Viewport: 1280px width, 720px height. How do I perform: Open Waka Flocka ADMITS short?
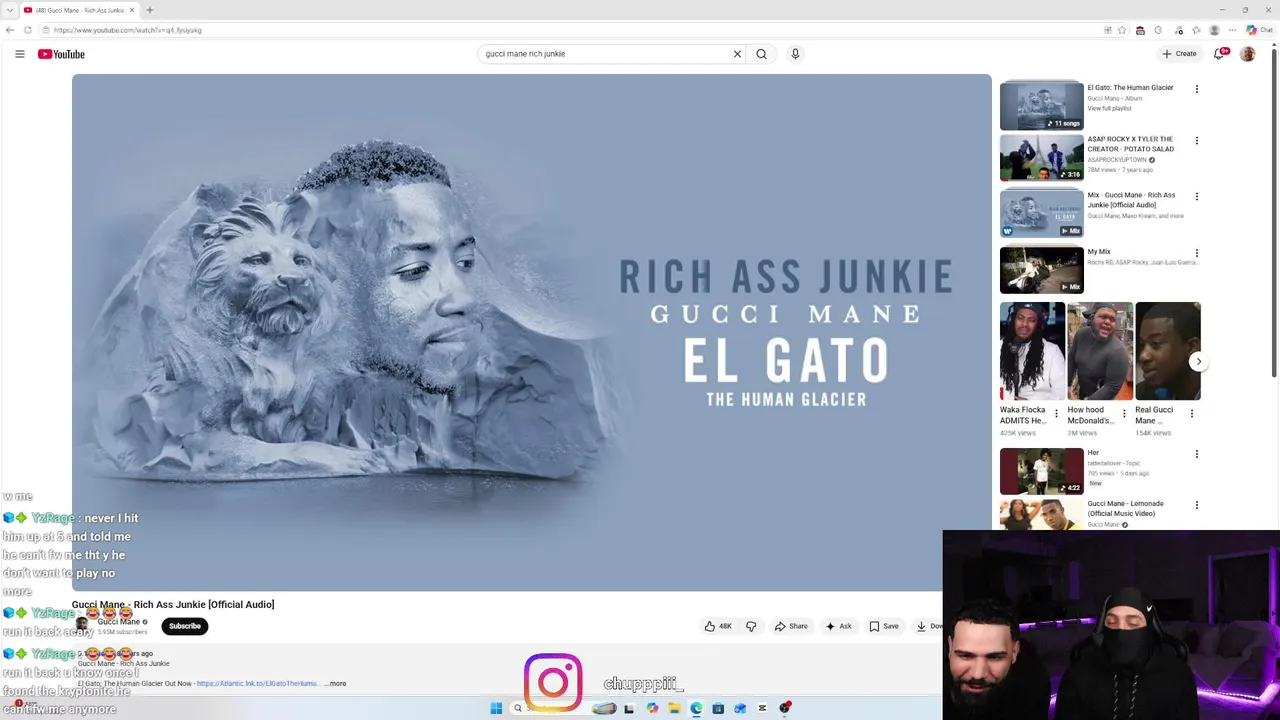[x=1032, y=351]
